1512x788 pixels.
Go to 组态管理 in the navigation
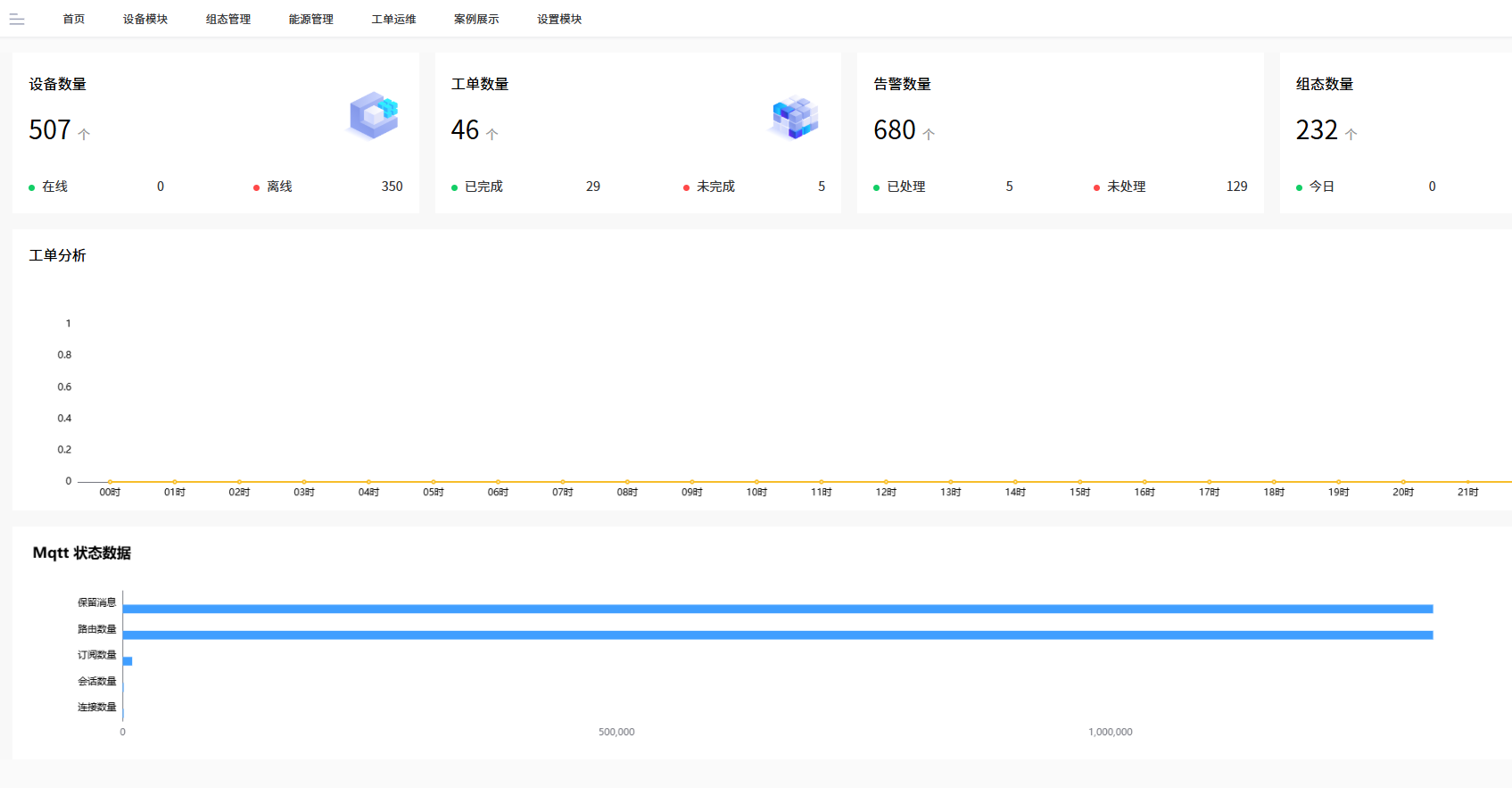point(228,20)
